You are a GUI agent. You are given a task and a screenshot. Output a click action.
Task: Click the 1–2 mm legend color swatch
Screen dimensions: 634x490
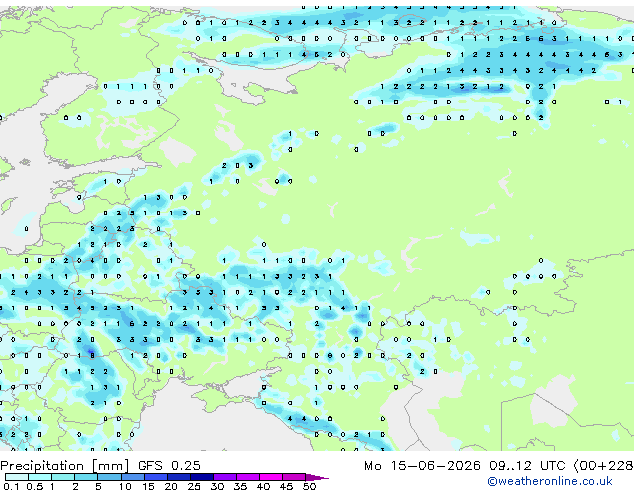63,477
